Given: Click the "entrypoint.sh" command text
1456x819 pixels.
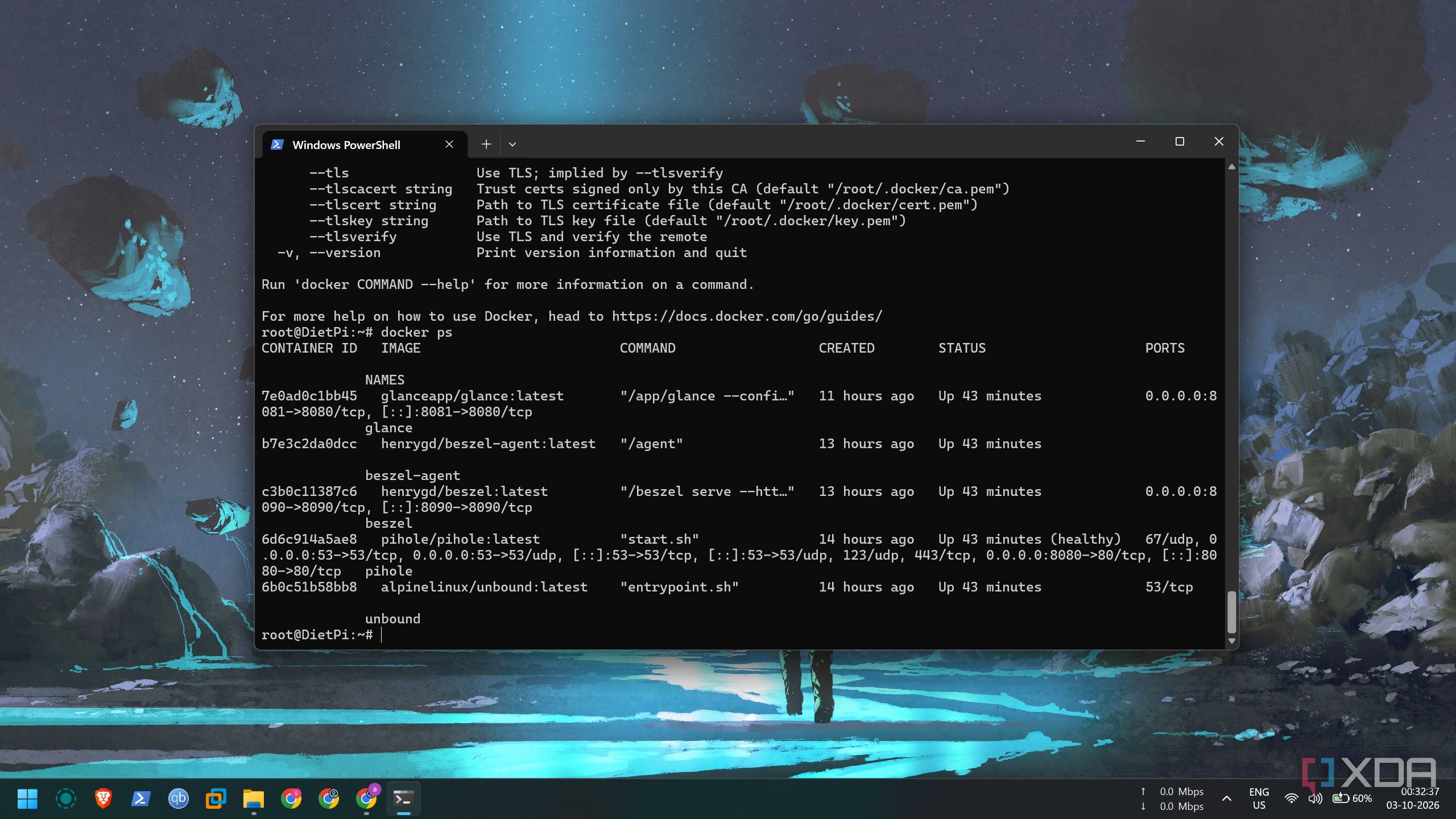Looking at the screenshot, I should [679, 587].
